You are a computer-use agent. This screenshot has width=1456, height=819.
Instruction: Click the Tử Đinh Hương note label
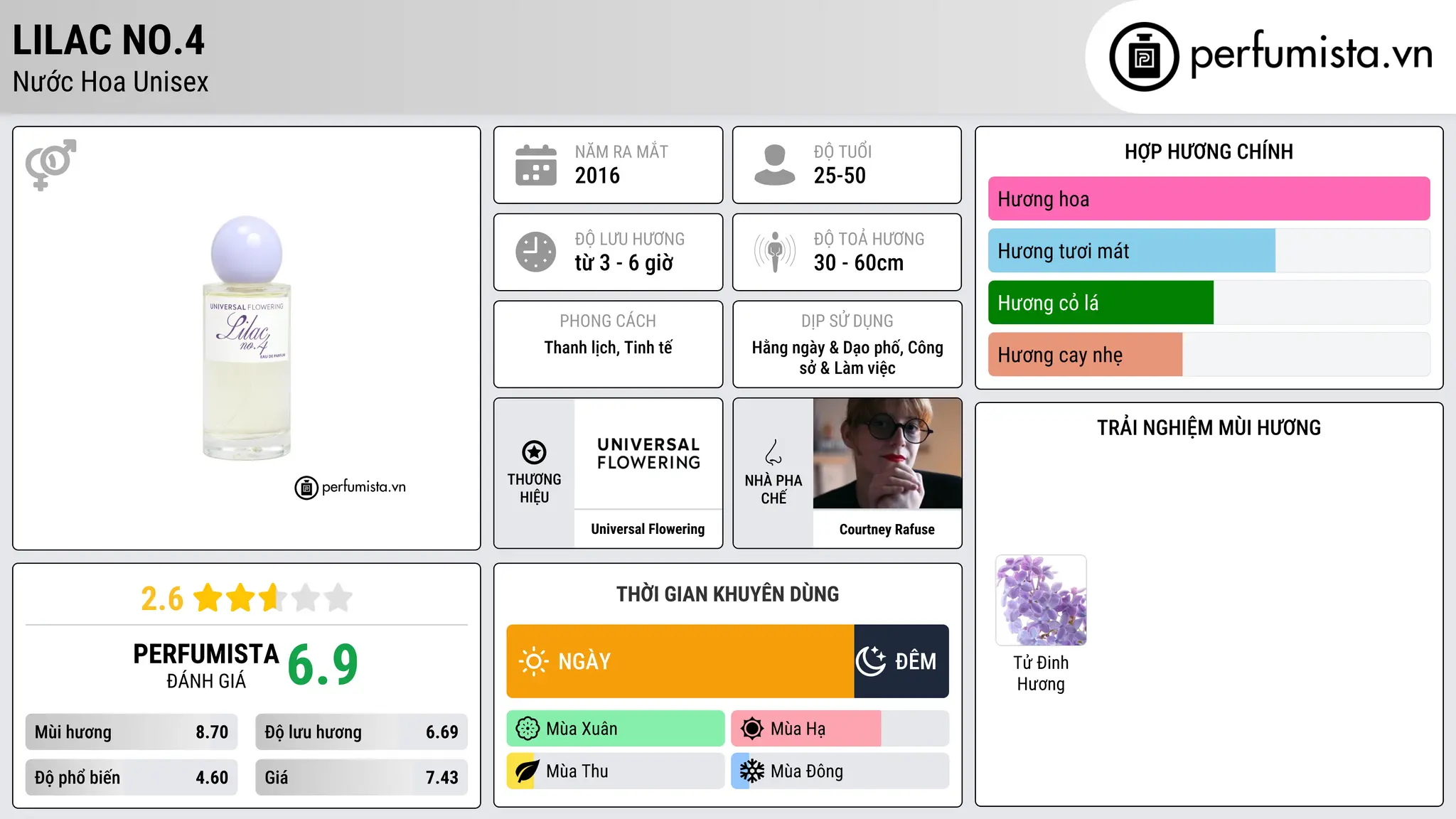[x=1041, y=673]
